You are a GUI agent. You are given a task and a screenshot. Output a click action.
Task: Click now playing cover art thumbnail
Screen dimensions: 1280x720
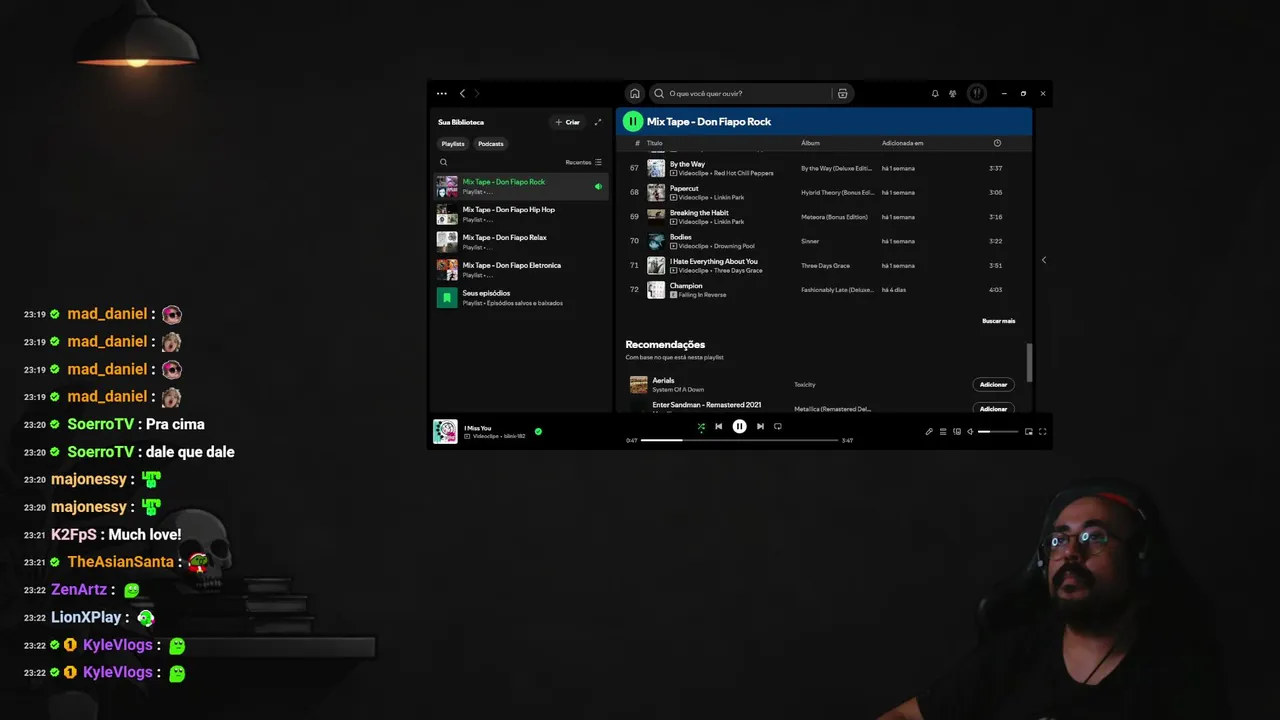[x=445, y=431]
